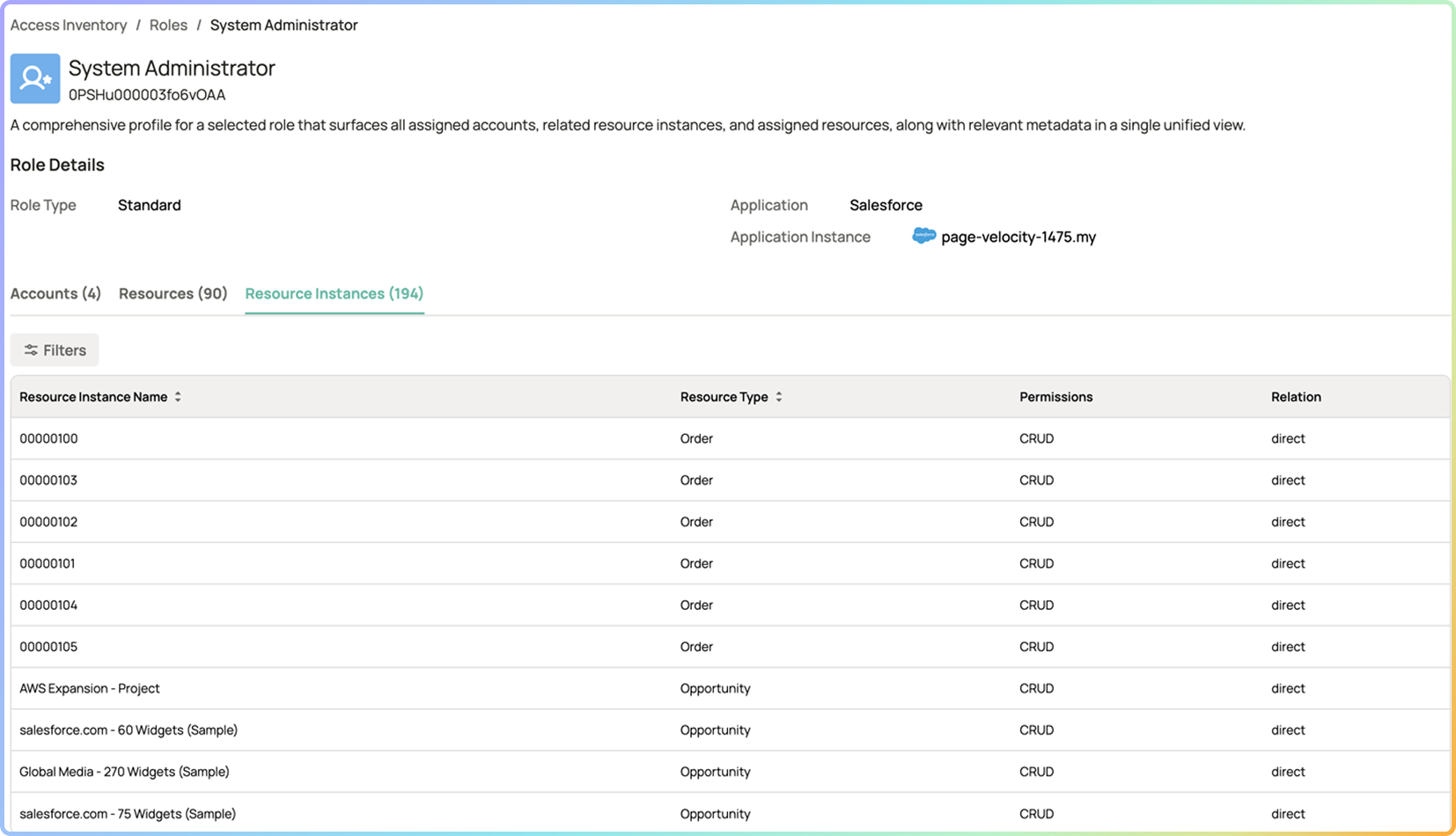Click the Role Type value Standard
1456x836 pixels.
click(150, 205)
